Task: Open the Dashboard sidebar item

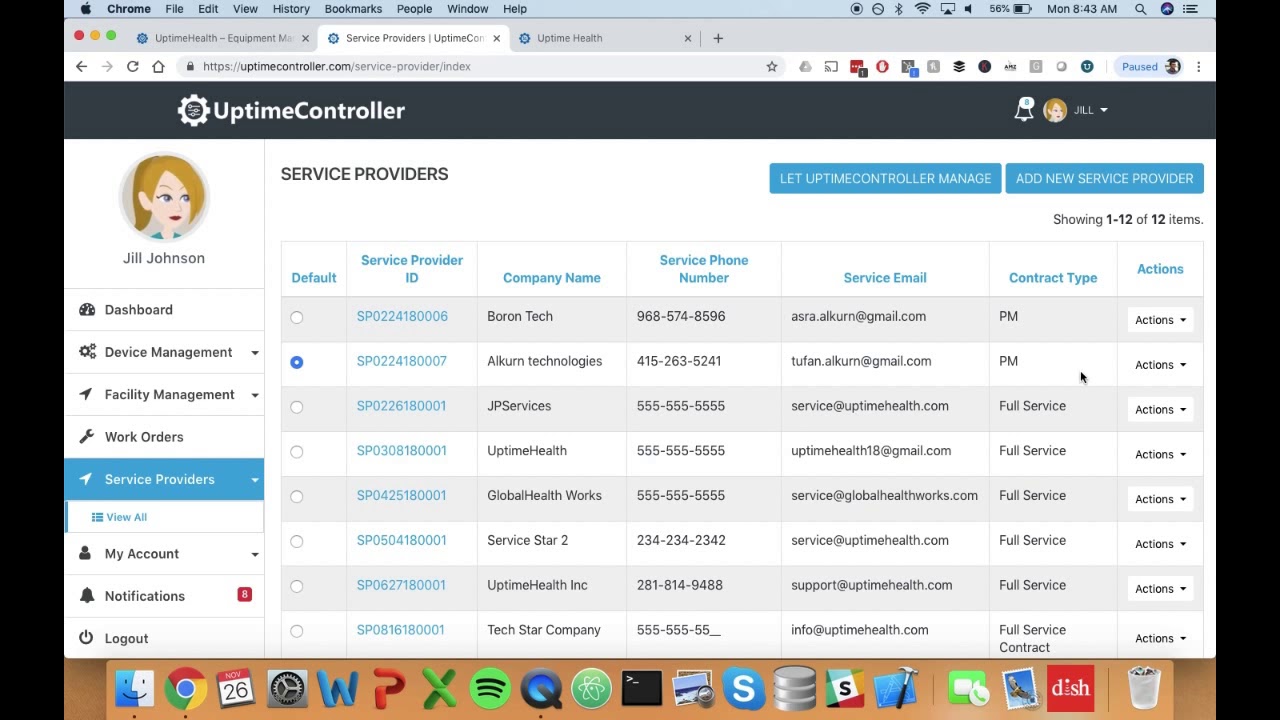Action: (164, 310)
